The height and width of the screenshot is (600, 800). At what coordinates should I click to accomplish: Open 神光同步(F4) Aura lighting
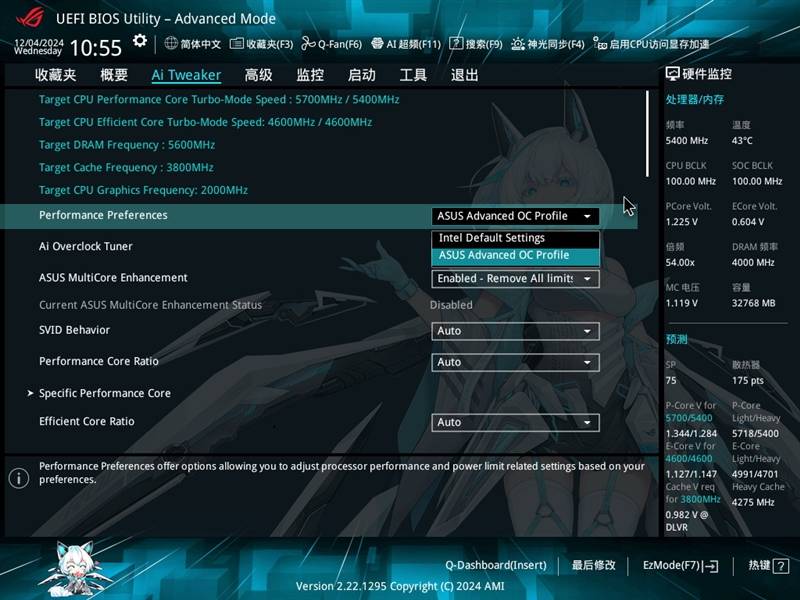518,44
